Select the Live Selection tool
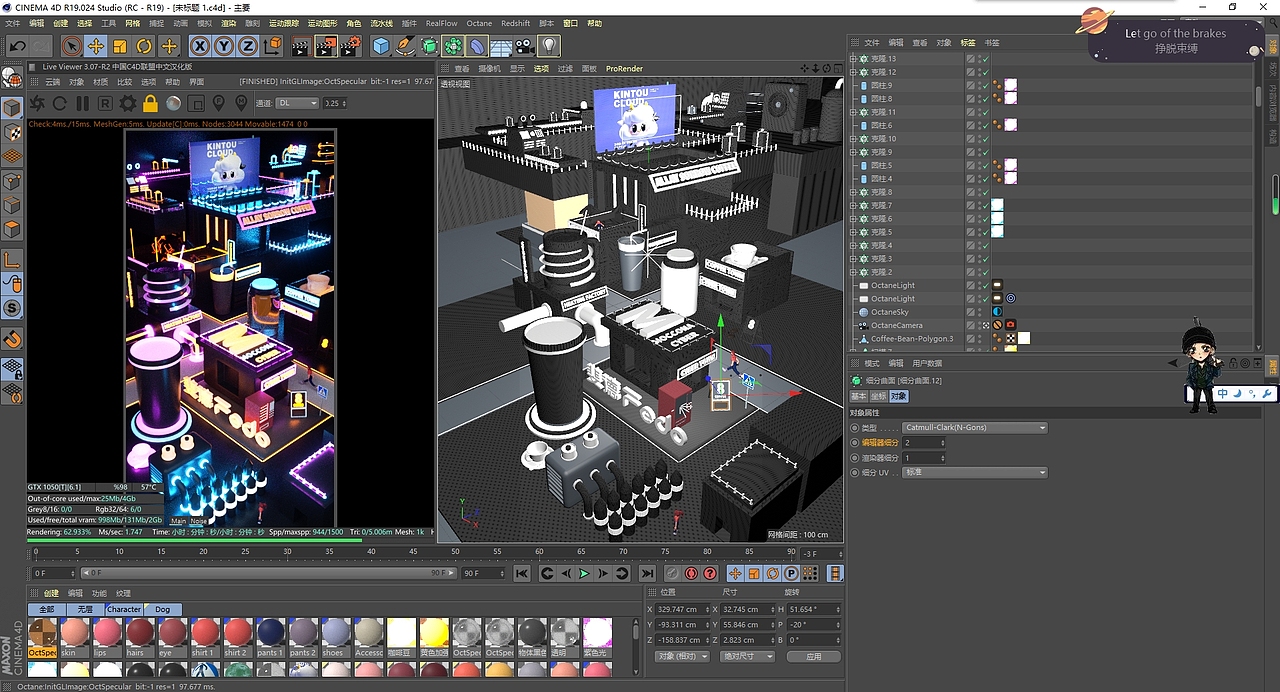The width and height of the screenshot is (1280, 692). [71, 46]
